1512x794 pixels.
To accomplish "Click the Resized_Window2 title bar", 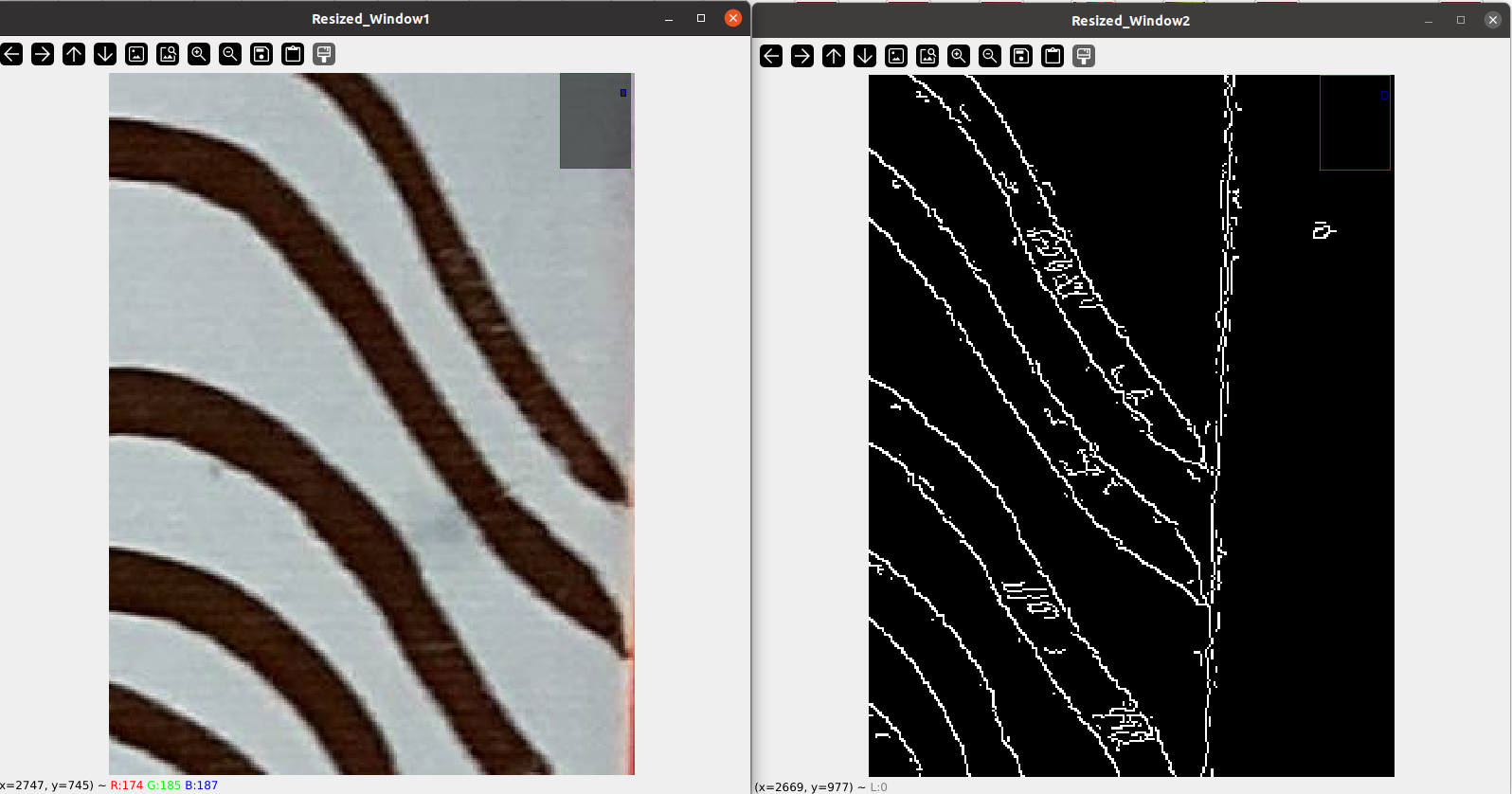I will (x=1130, y=20).
